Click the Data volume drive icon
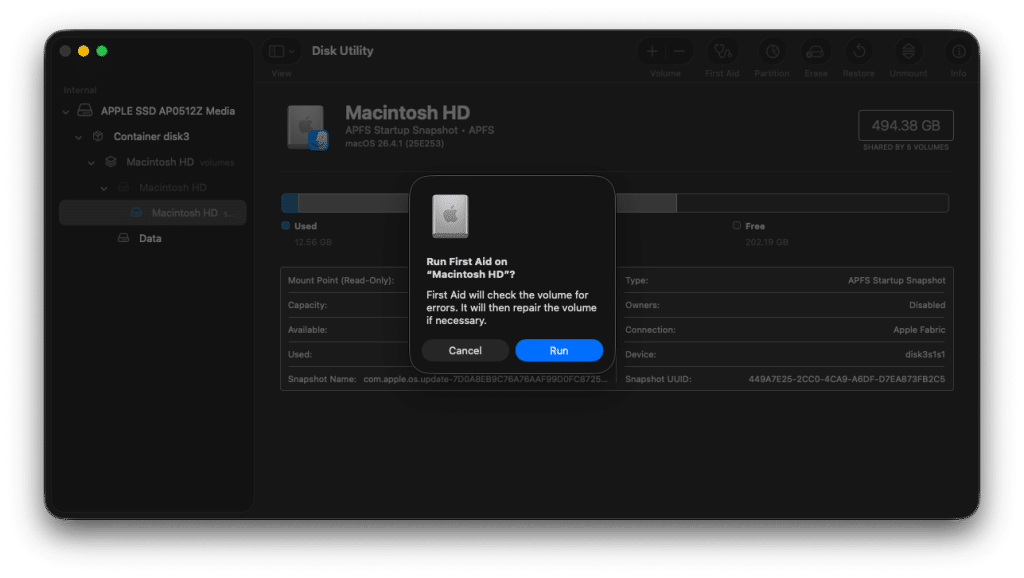The width and height of the screenshot is (1024, 578). coord(123,238)
